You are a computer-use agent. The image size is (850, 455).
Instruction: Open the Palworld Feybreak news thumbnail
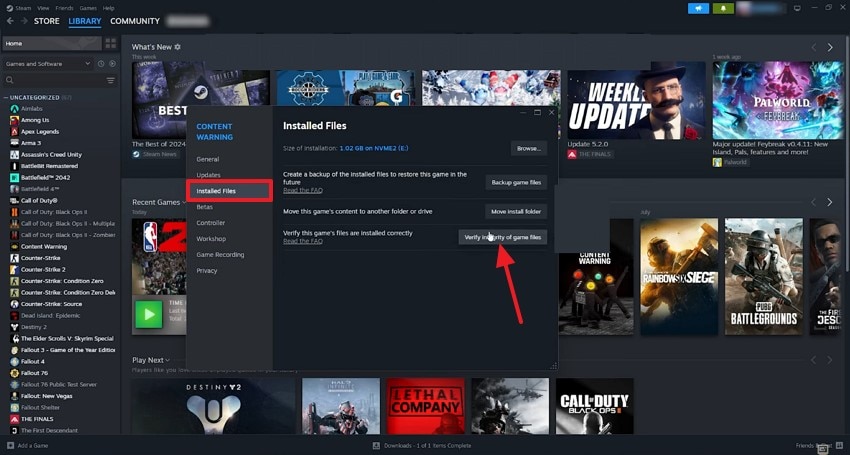point(777,100)
